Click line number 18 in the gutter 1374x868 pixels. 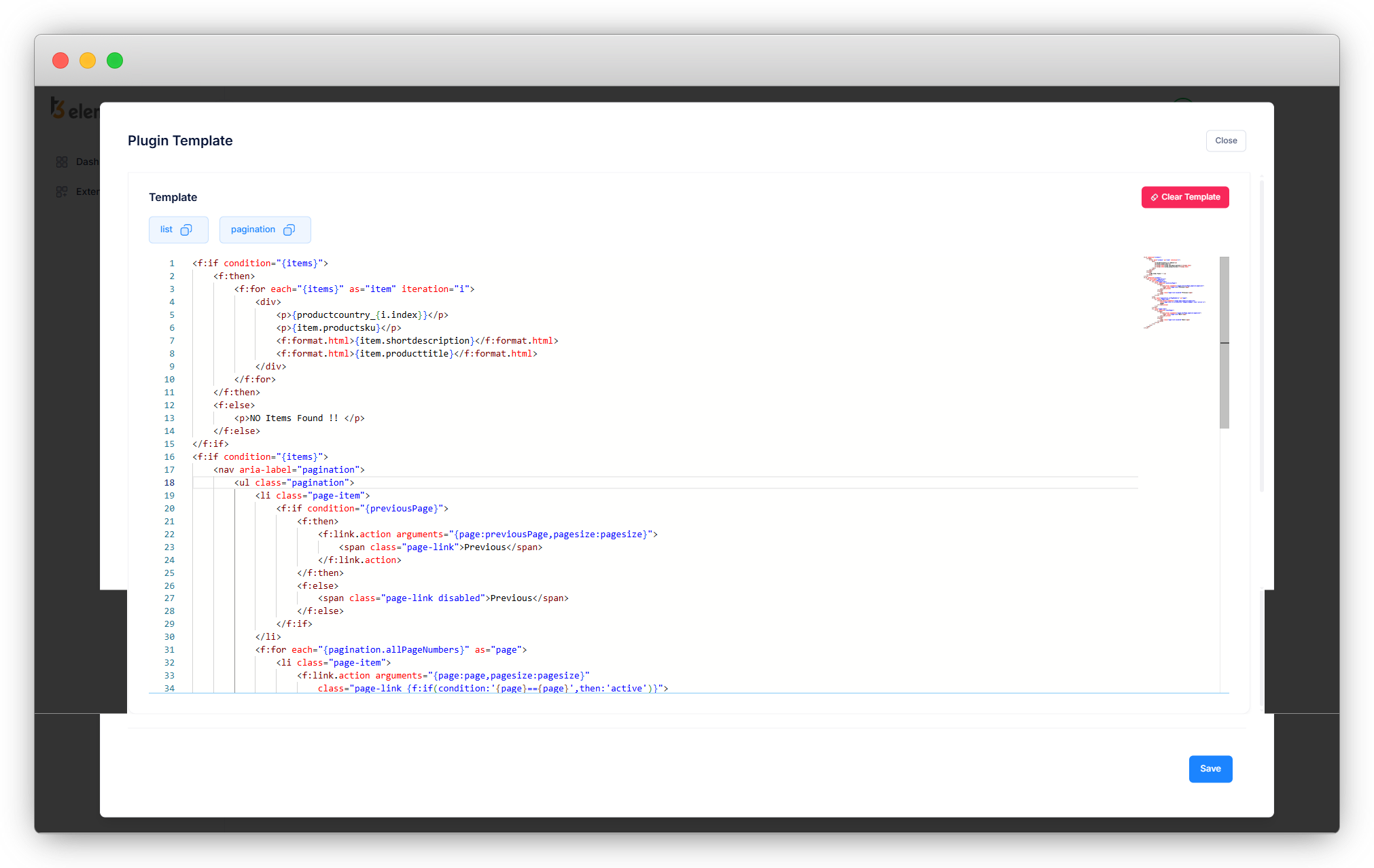(x=169, y=483)
